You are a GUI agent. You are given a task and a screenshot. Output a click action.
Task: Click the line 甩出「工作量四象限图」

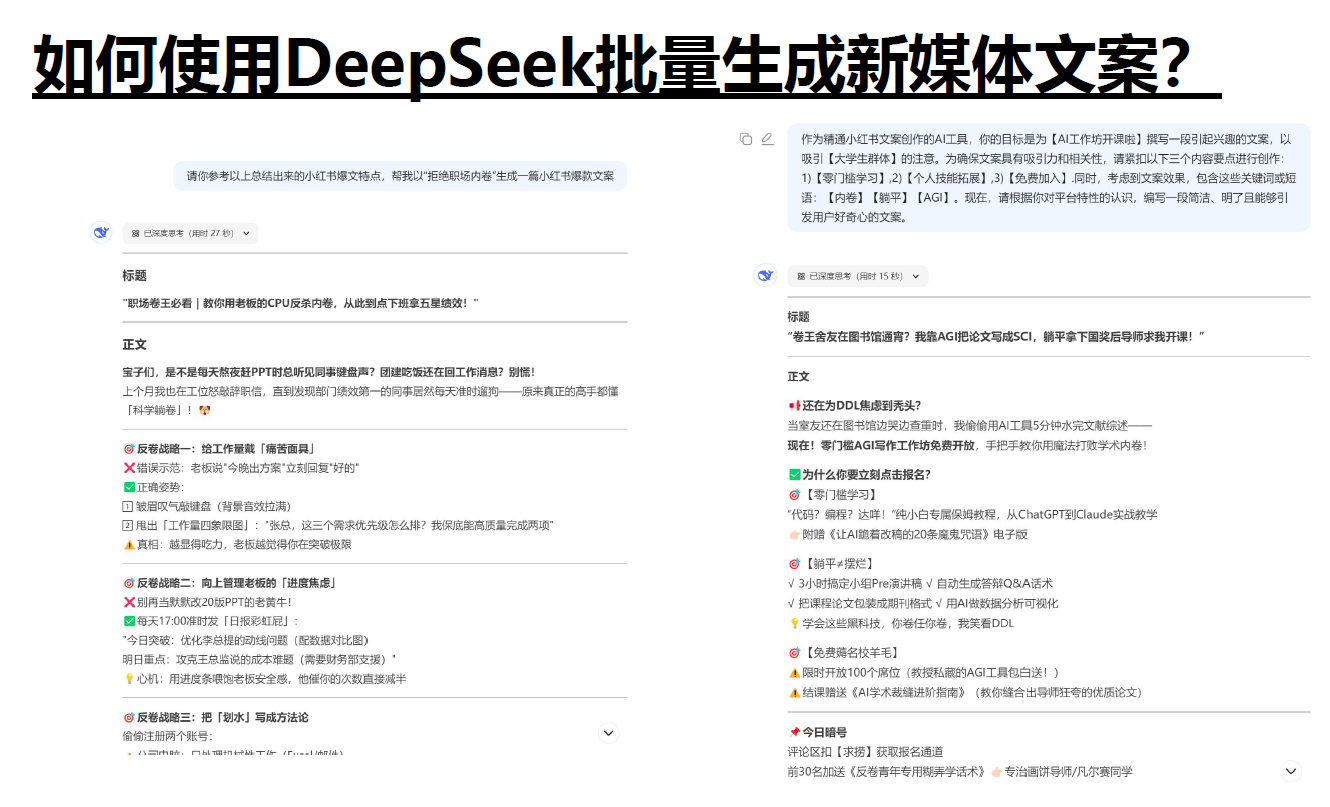coord(338,525)
